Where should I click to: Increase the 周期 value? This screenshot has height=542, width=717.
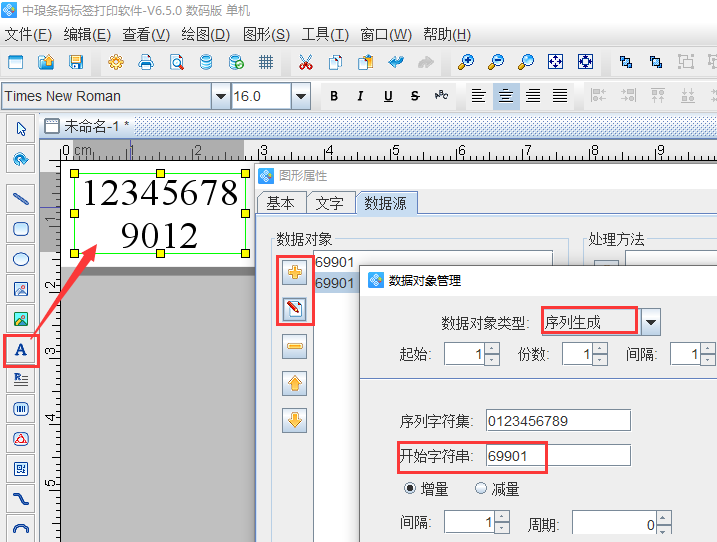tap(663, 517)
